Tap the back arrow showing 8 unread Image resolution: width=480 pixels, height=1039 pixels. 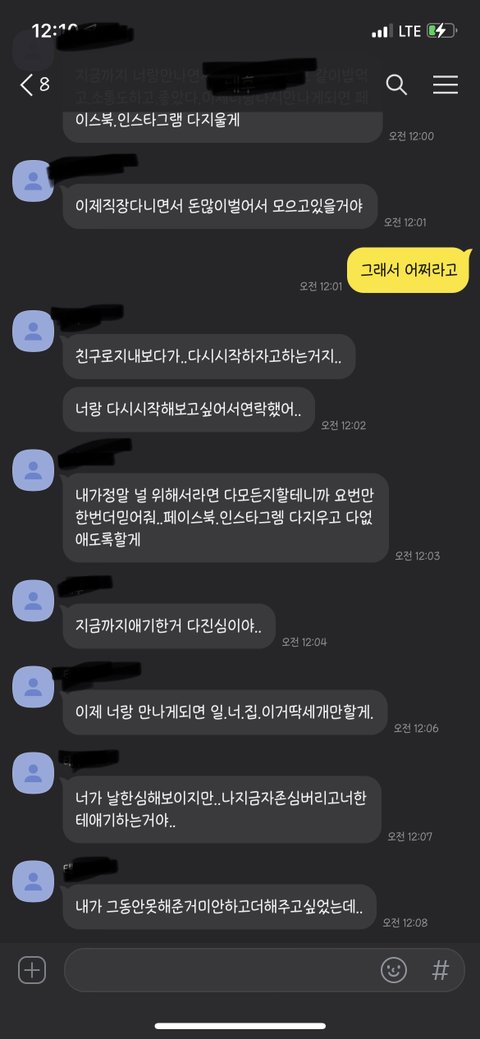[35, 85]
